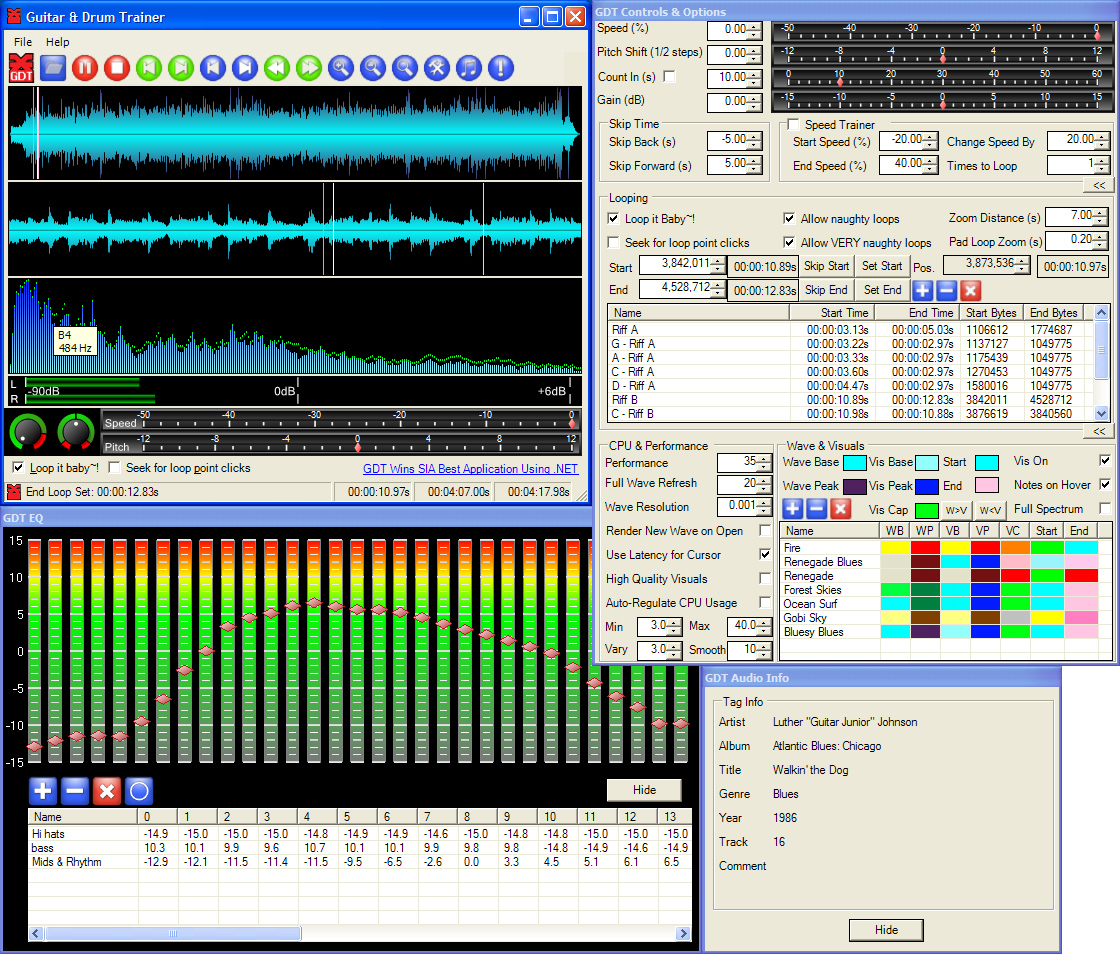The height and width of the screenshot is (954, 1120).
Task: Increase Zoom Distance using spinner up arrow
Action: pyautogui.click(x=1102, y=213)
